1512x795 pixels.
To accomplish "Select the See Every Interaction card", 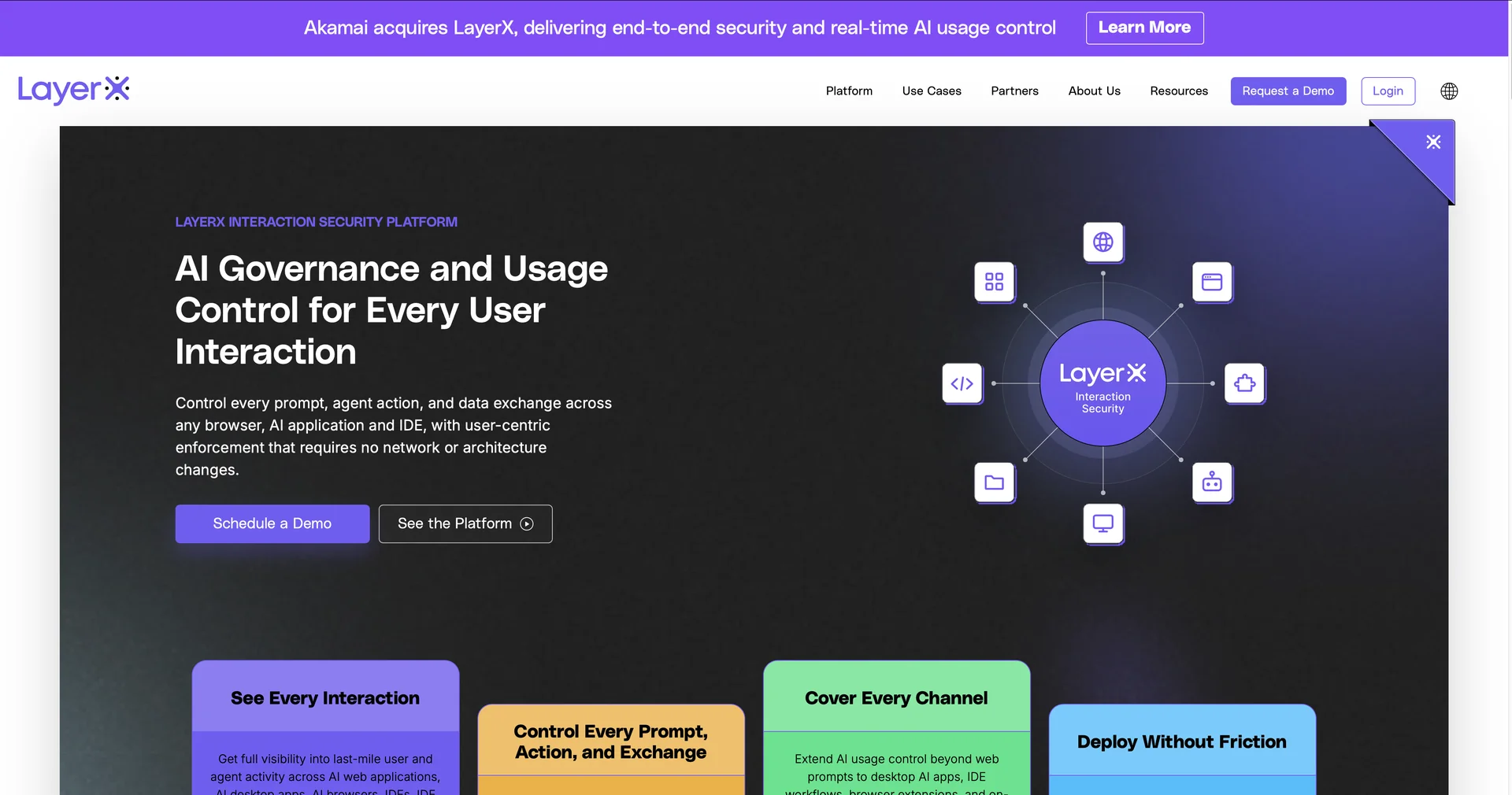I will [325, 727].
